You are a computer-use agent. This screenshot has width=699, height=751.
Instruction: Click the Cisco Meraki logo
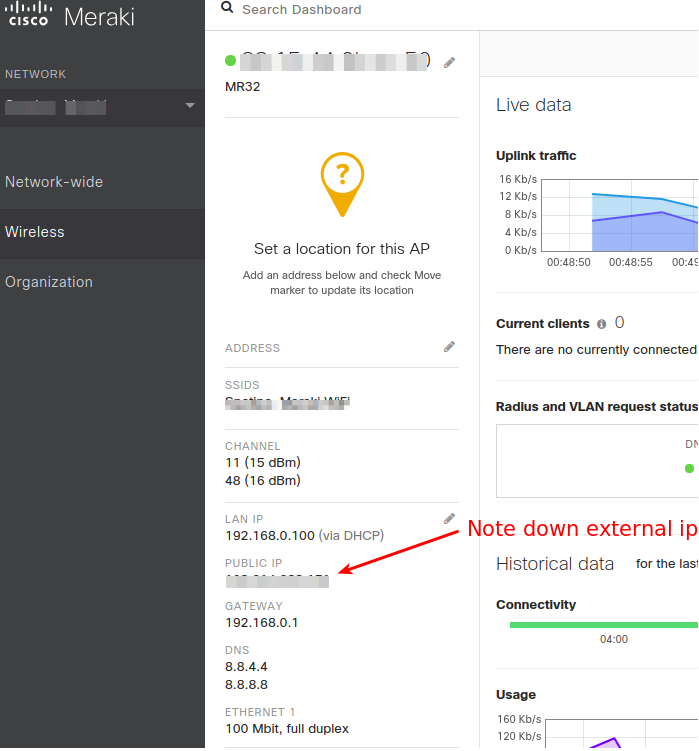coord(70,14)
